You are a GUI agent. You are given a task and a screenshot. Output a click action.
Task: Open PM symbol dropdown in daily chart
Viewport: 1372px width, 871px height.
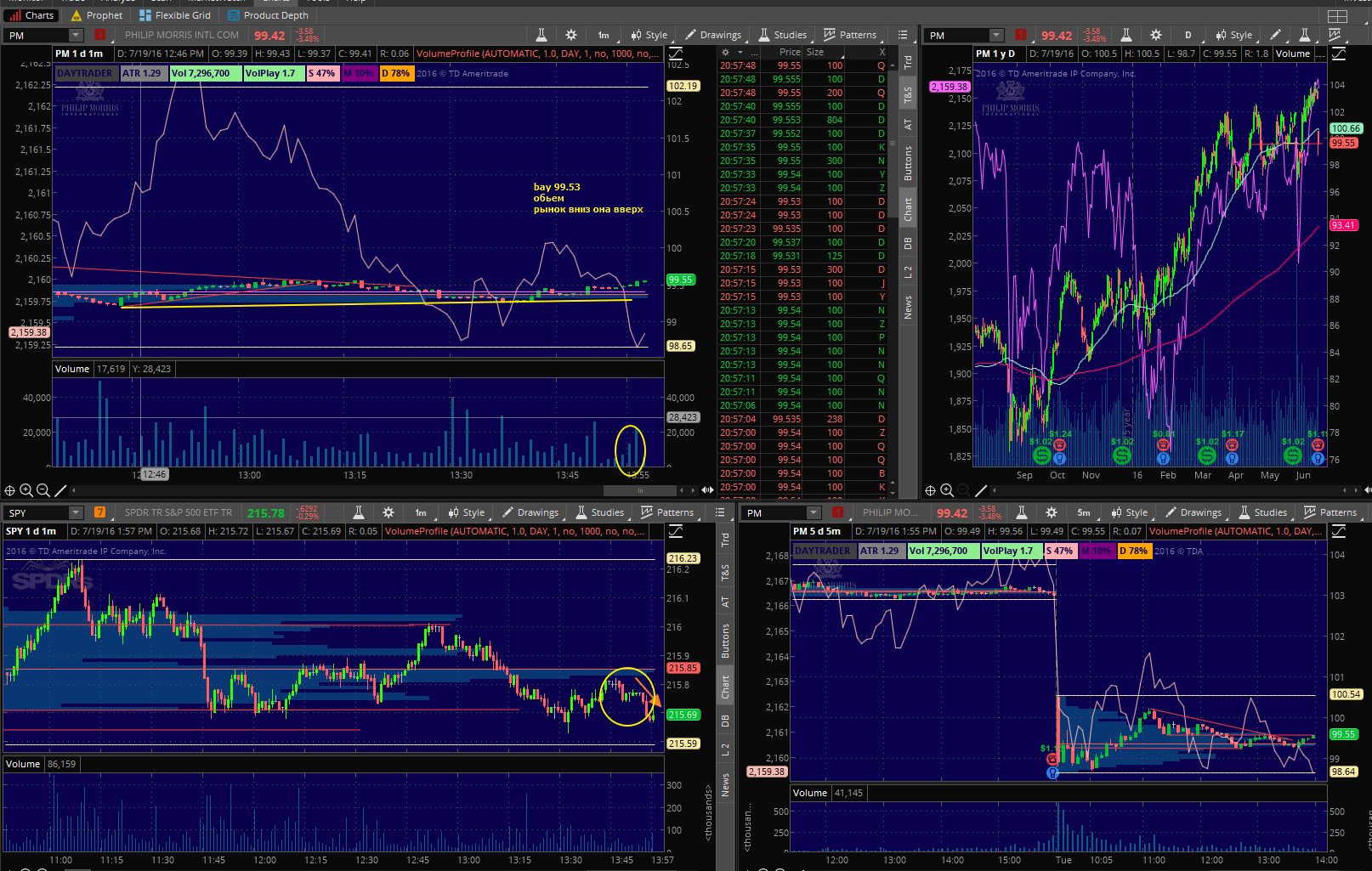(996, 35)
